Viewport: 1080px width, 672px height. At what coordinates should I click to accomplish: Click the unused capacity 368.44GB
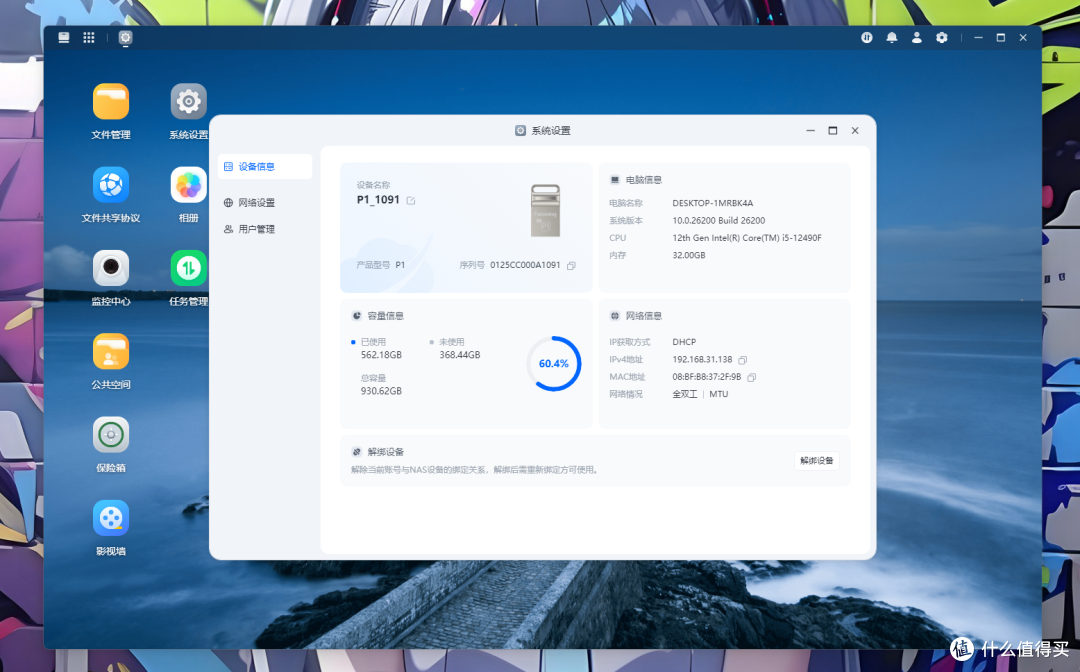[x=459, y=355]
